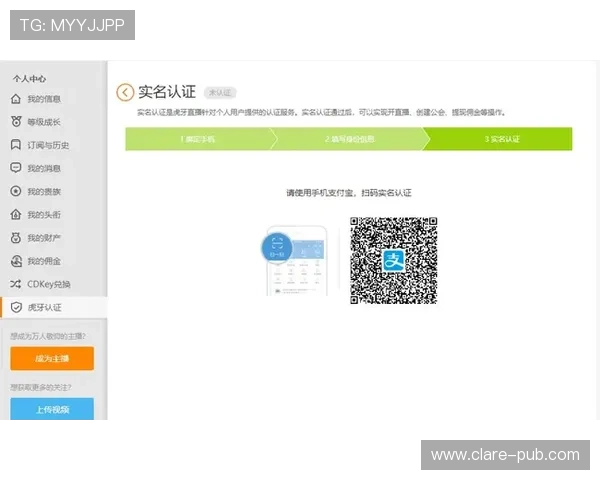Click the text 想获取更多的关注?
The width and height of the screenshot is (600, 480).
coord(41,387)
